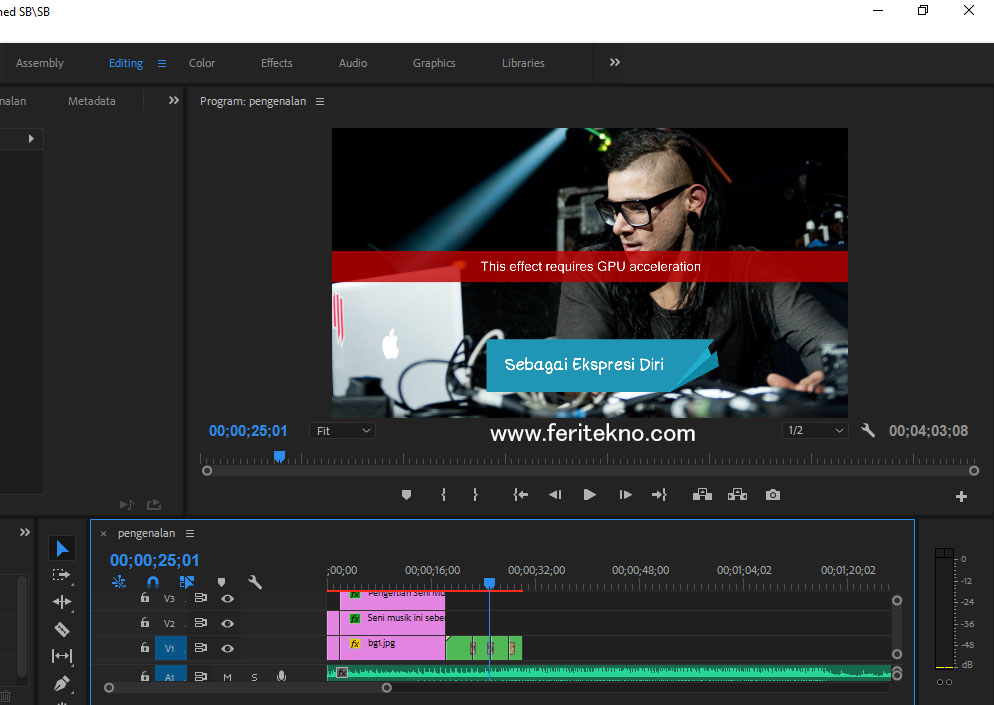Select the Ripple Edit tool

tap(61, 602)
